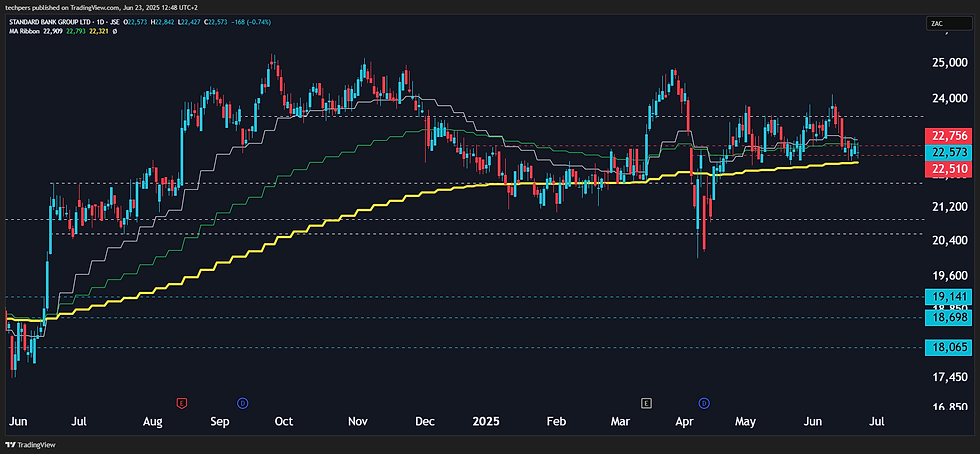Click the cyan 22,573 current price label on axis
The height and width of the screenshot is (454, 980).
pyautogui.click(x=949, y=153)
